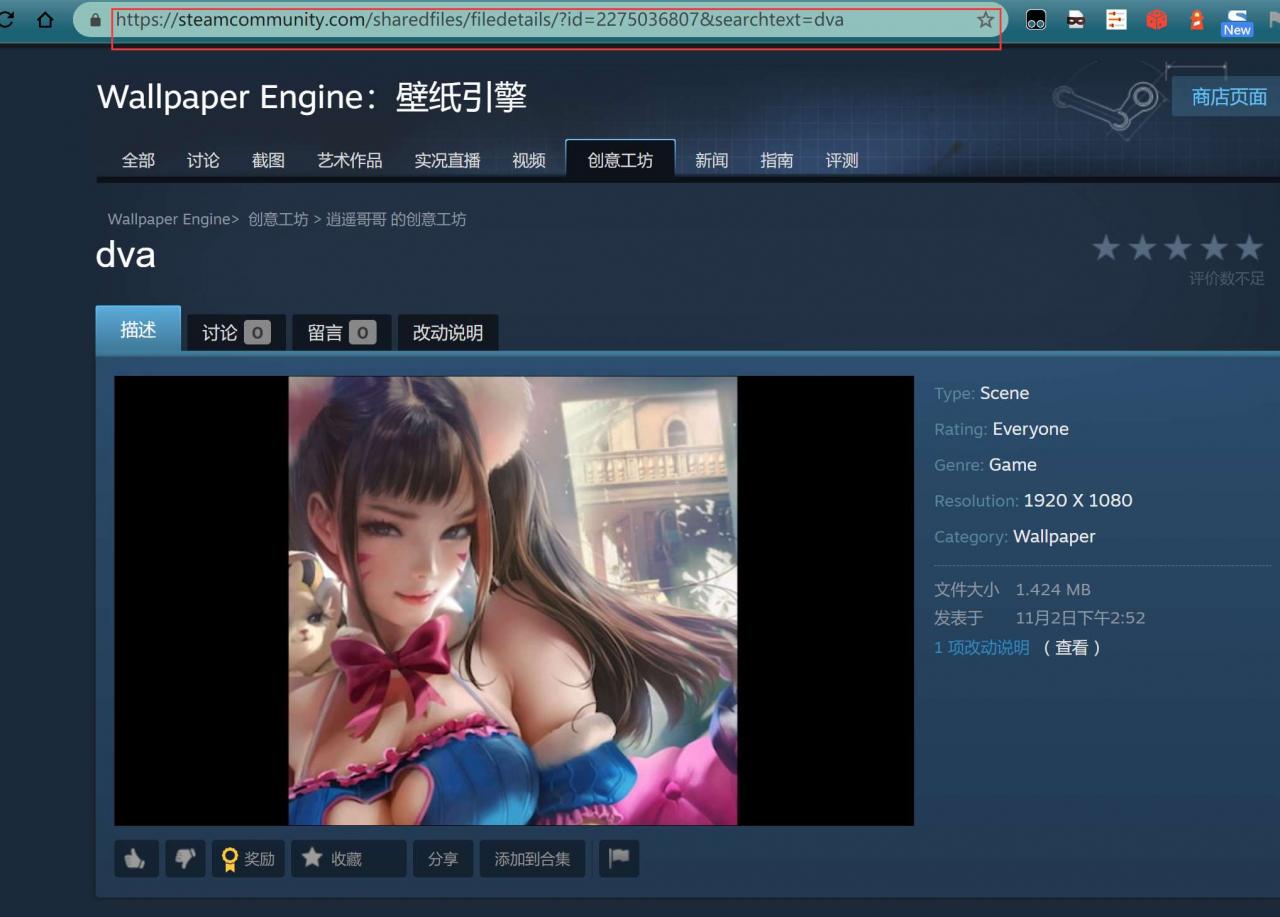Click the flag report icon
This screenshot has height=917, width=1280.
(x=619, y=858)
